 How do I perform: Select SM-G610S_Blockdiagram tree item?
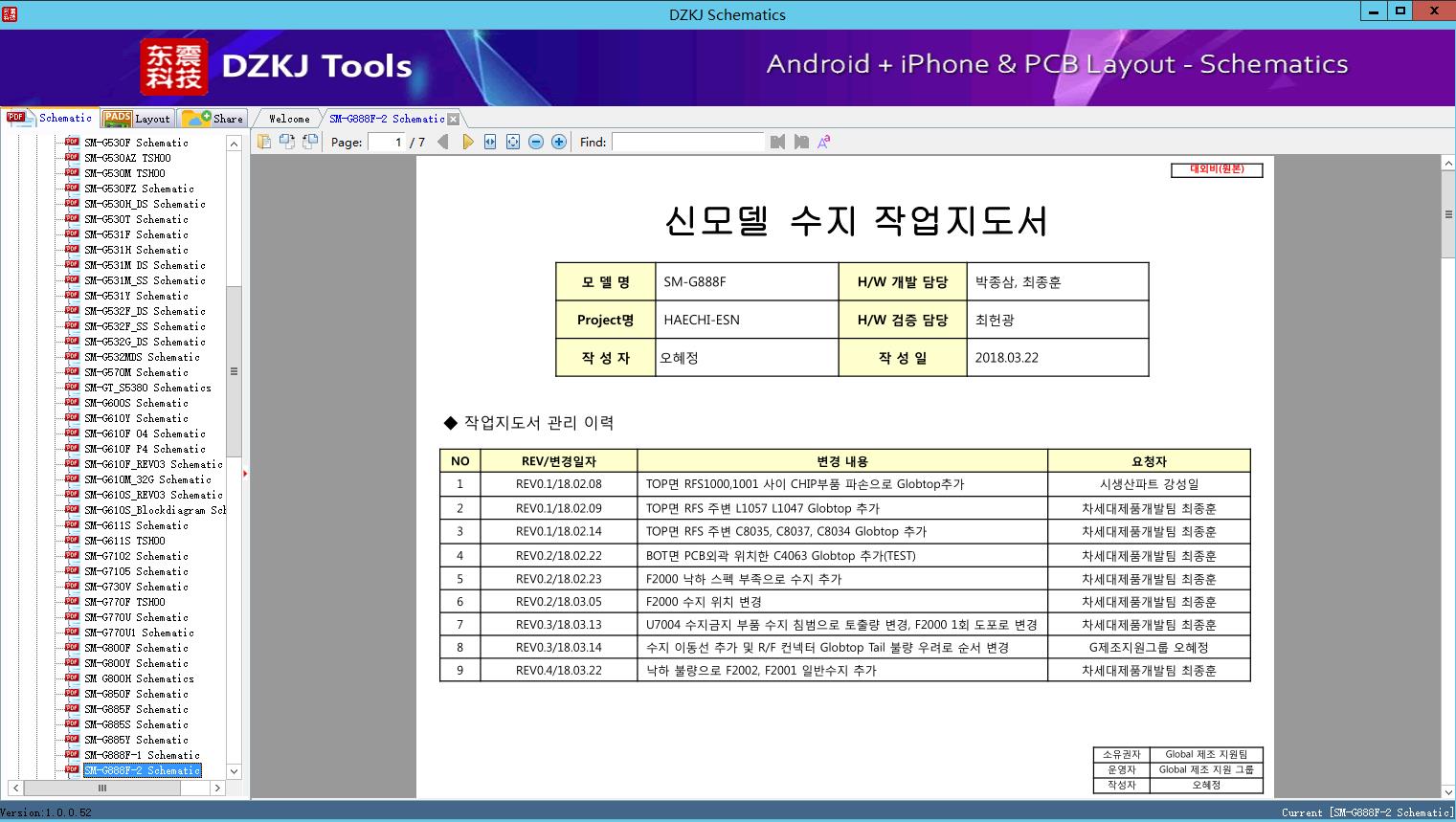(155, 510)
